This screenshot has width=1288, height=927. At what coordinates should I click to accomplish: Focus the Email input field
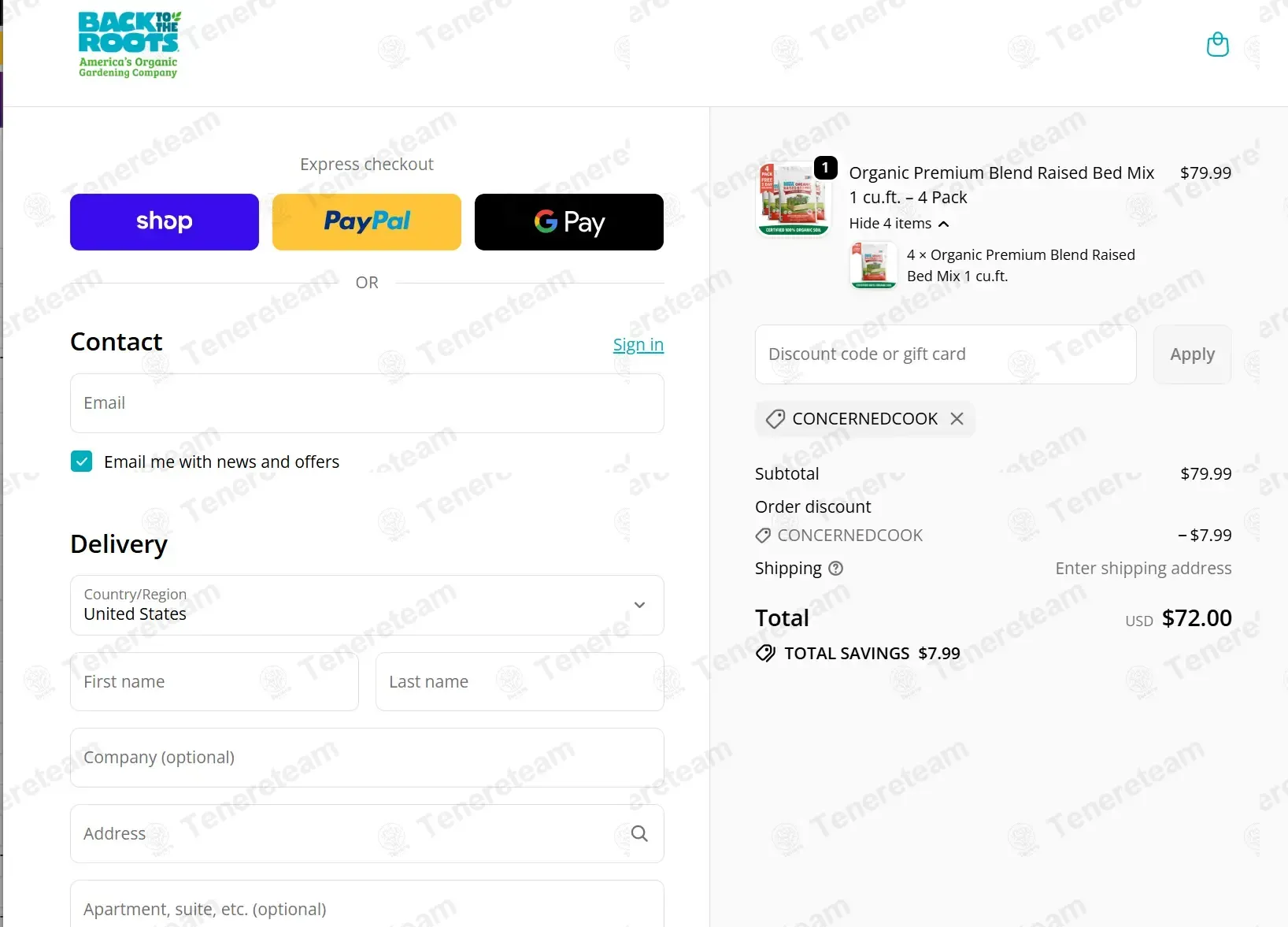coord(367,403)
